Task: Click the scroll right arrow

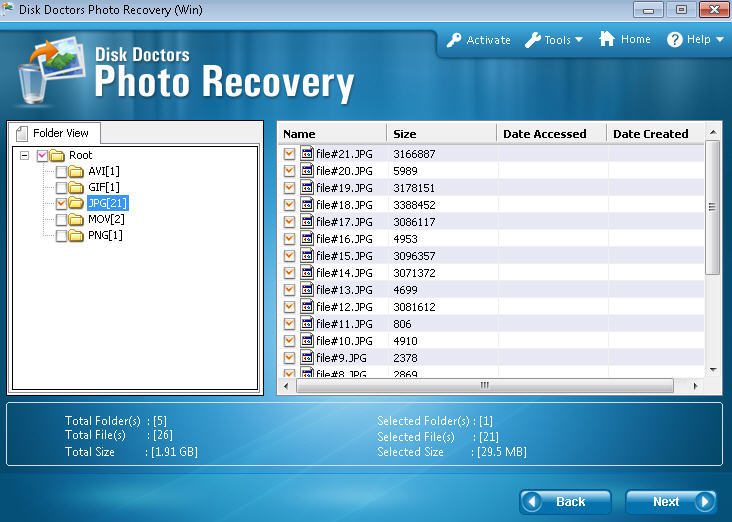Action: pos(696,386)
